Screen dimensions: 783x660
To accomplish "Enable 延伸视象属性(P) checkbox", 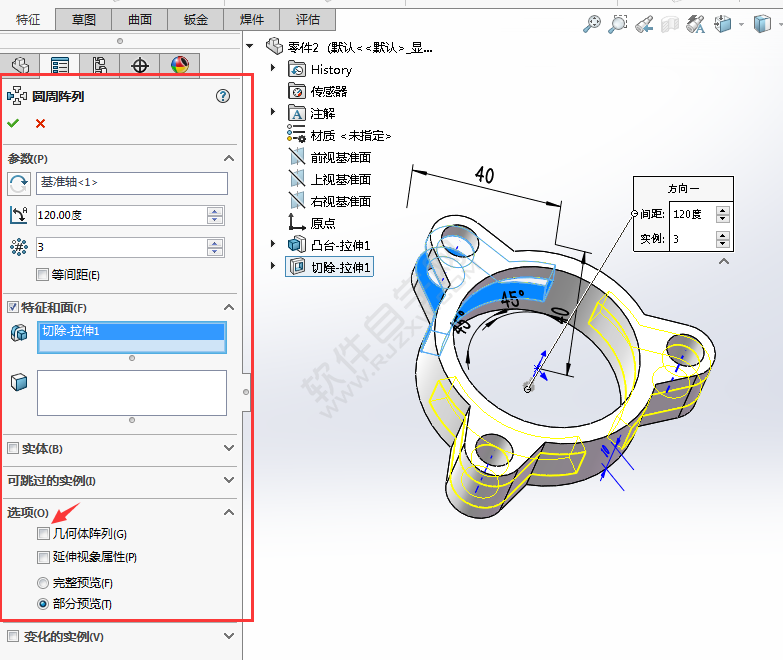I will point(43,557).
